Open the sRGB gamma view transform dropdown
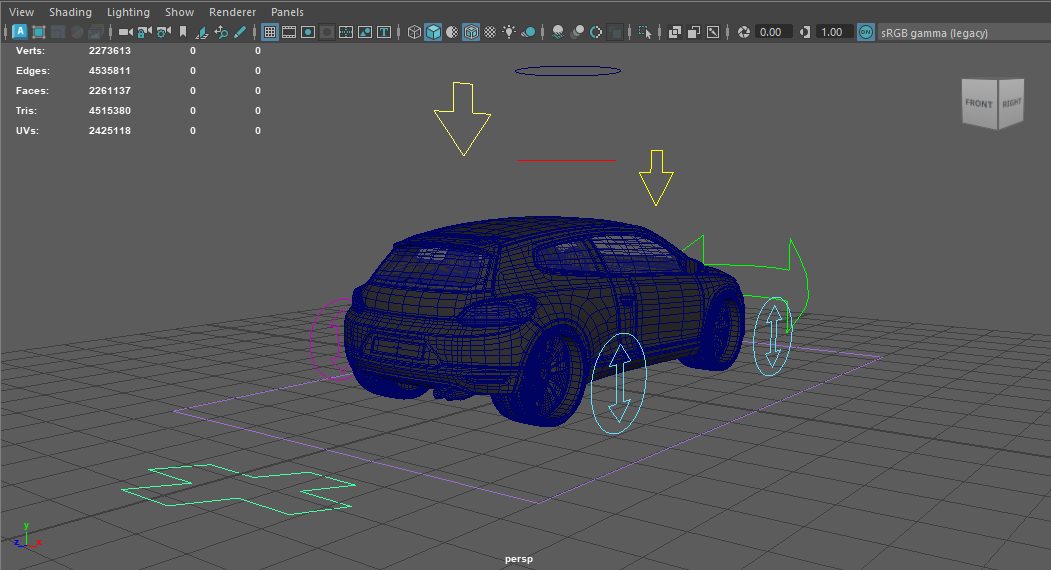Viewport: 1051px width, 570px height. 933,33
